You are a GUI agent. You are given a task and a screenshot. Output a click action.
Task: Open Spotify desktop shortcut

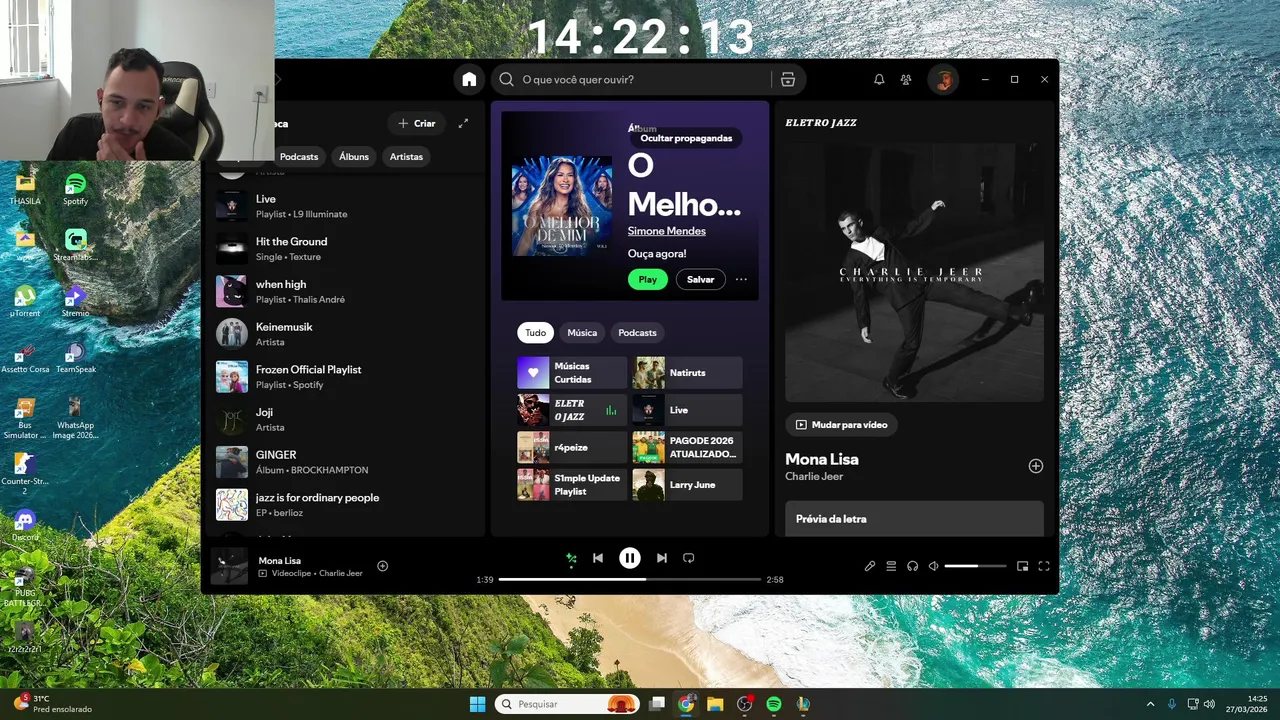(x=75, y=188)
